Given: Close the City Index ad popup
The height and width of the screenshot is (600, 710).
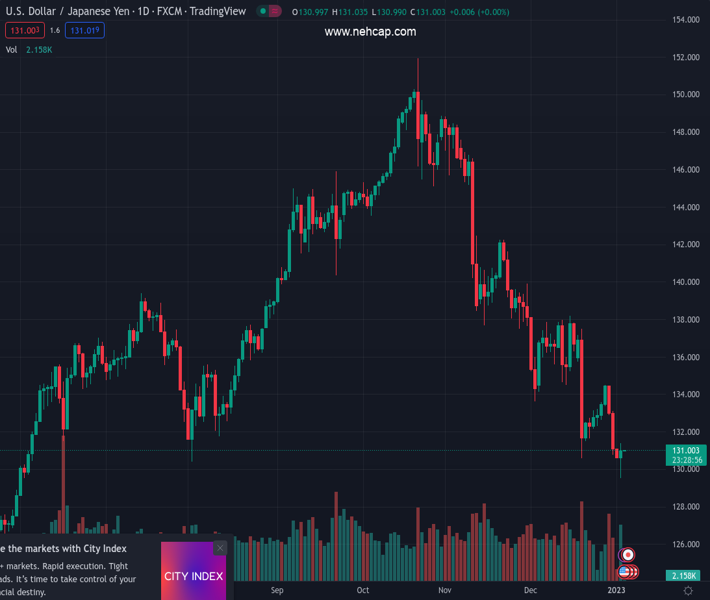Looking at the screenshot, I should (x=220, y=548).
